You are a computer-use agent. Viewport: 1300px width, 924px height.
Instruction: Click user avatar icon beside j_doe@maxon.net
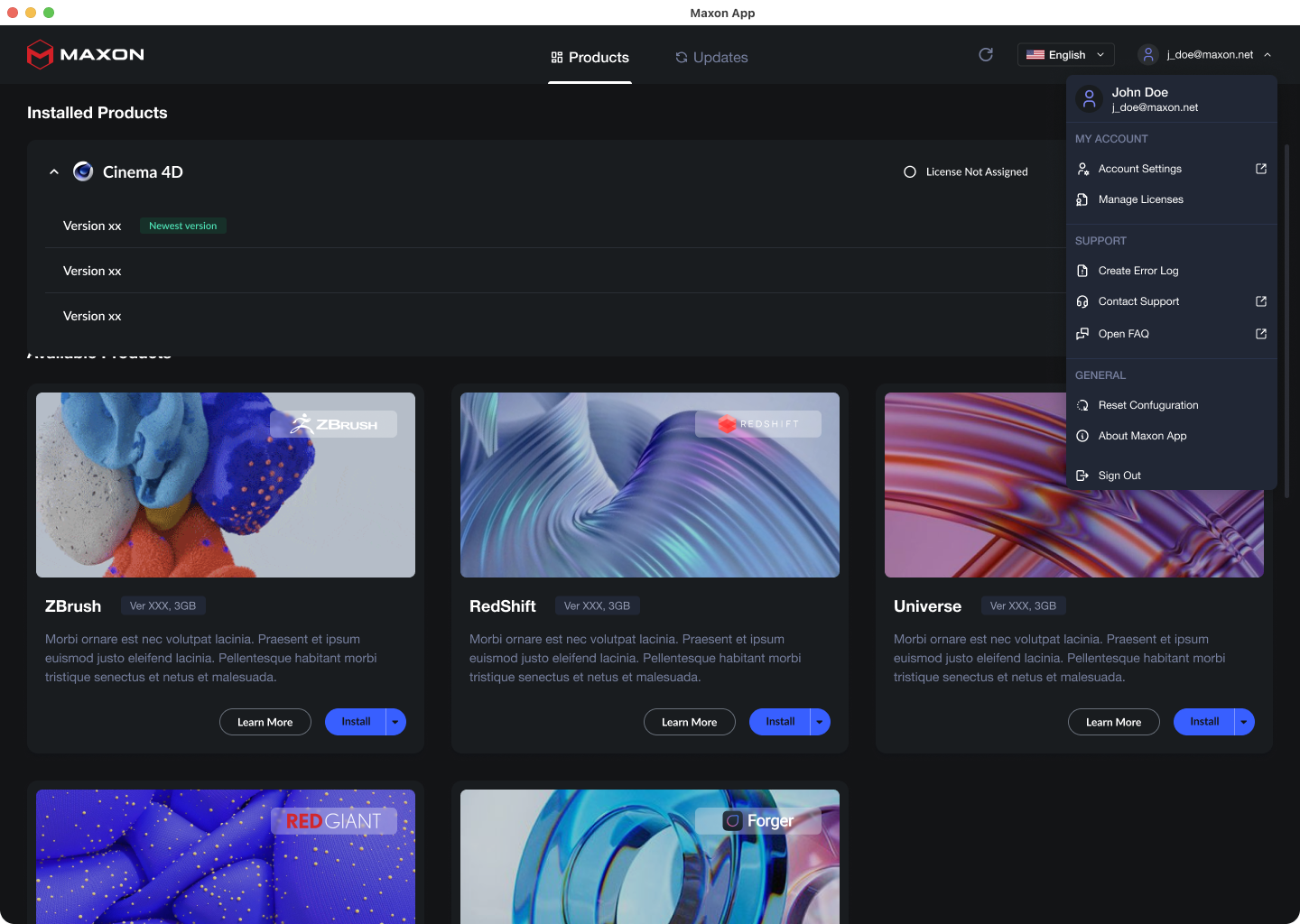click(1147, 55)
